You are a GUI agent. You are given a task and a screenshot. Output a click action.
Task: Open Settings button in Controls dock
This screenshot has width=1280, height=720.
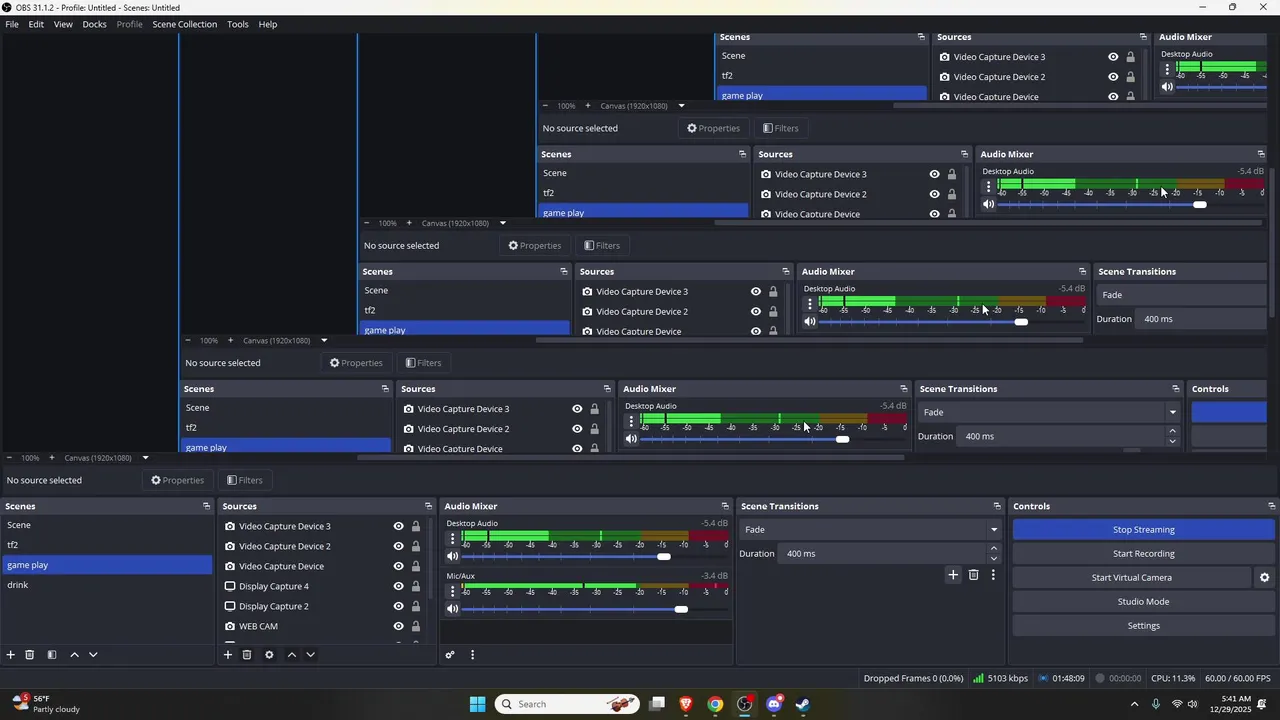pos(1143,626)
